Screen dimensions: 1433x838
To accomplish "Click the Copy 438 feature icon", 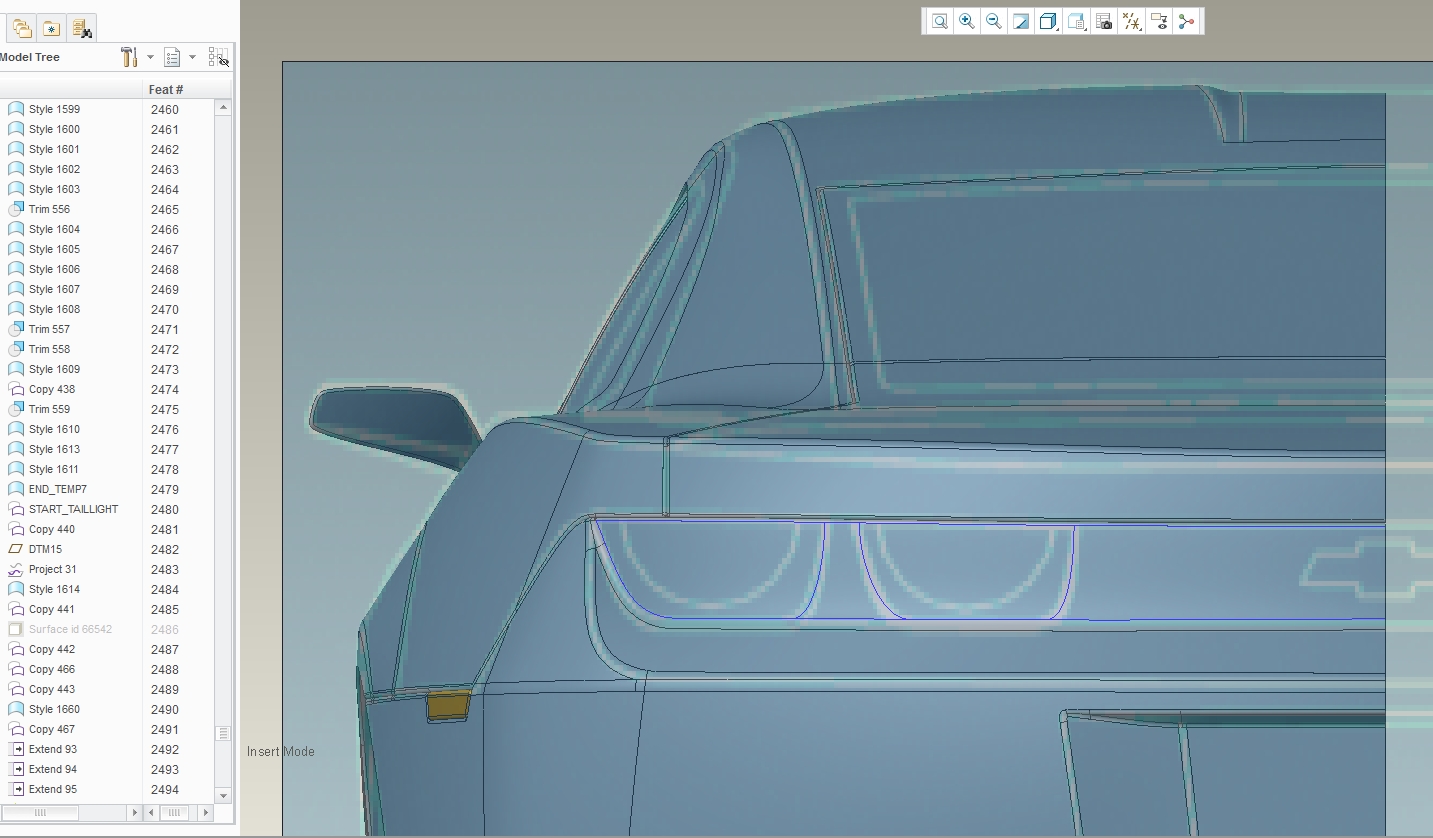I will click(x=16, y=389).
